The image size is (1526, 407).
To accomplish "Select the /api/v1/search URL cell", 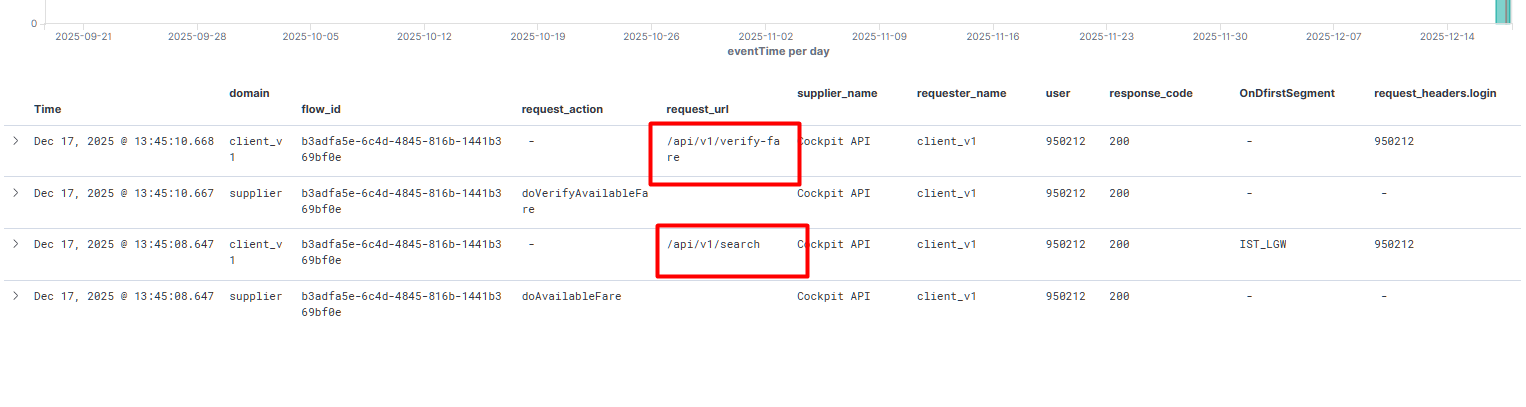I will (713, 244).
